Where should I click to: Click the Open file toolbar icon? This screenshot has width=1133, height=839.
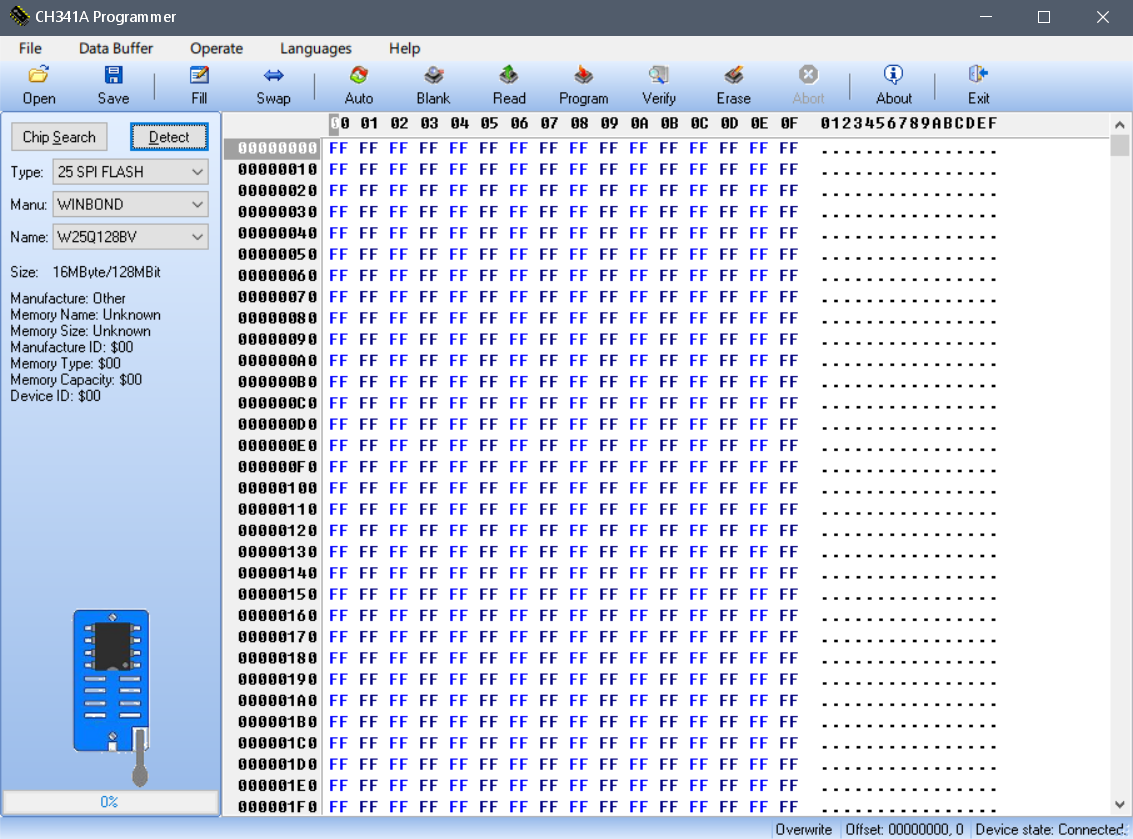pos(39,75)
